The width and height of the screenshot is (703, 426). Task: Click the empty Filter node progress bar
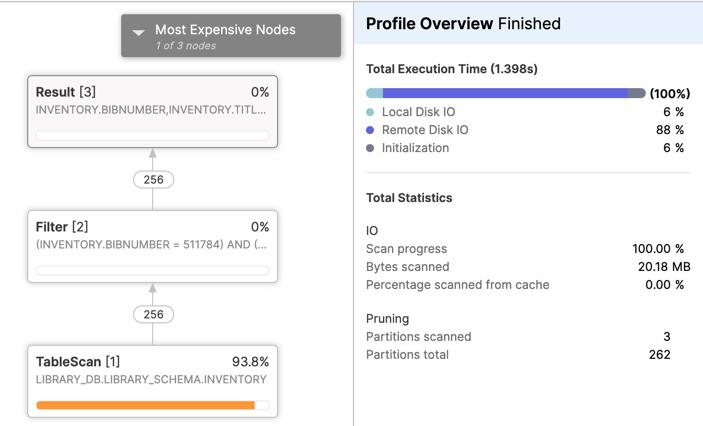coord(152,270)
